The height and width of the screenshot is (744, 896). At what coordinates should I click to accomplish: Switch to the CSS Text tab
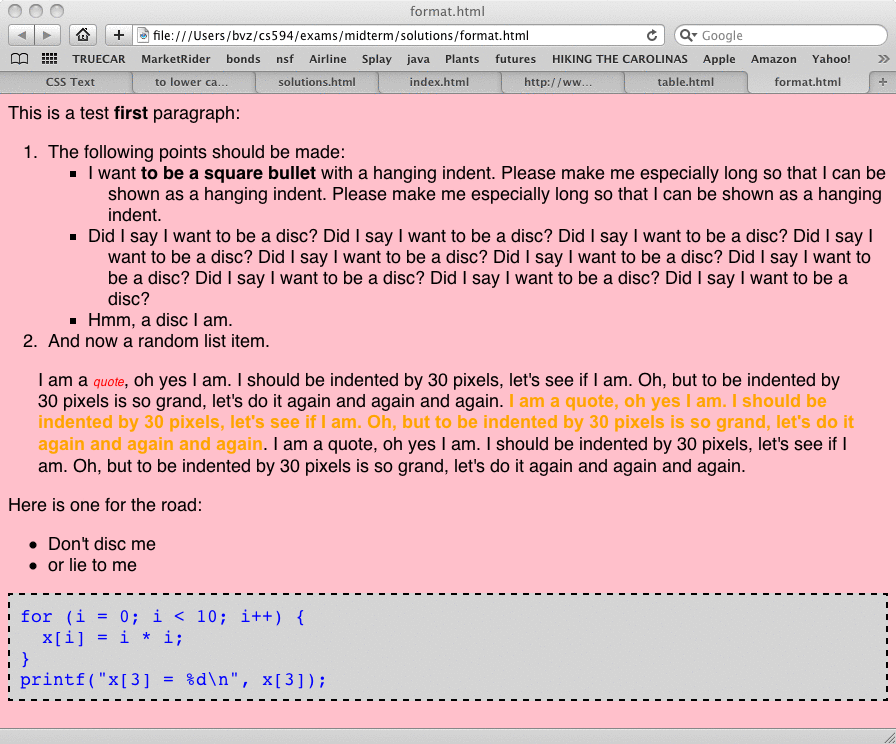point(70,82)
